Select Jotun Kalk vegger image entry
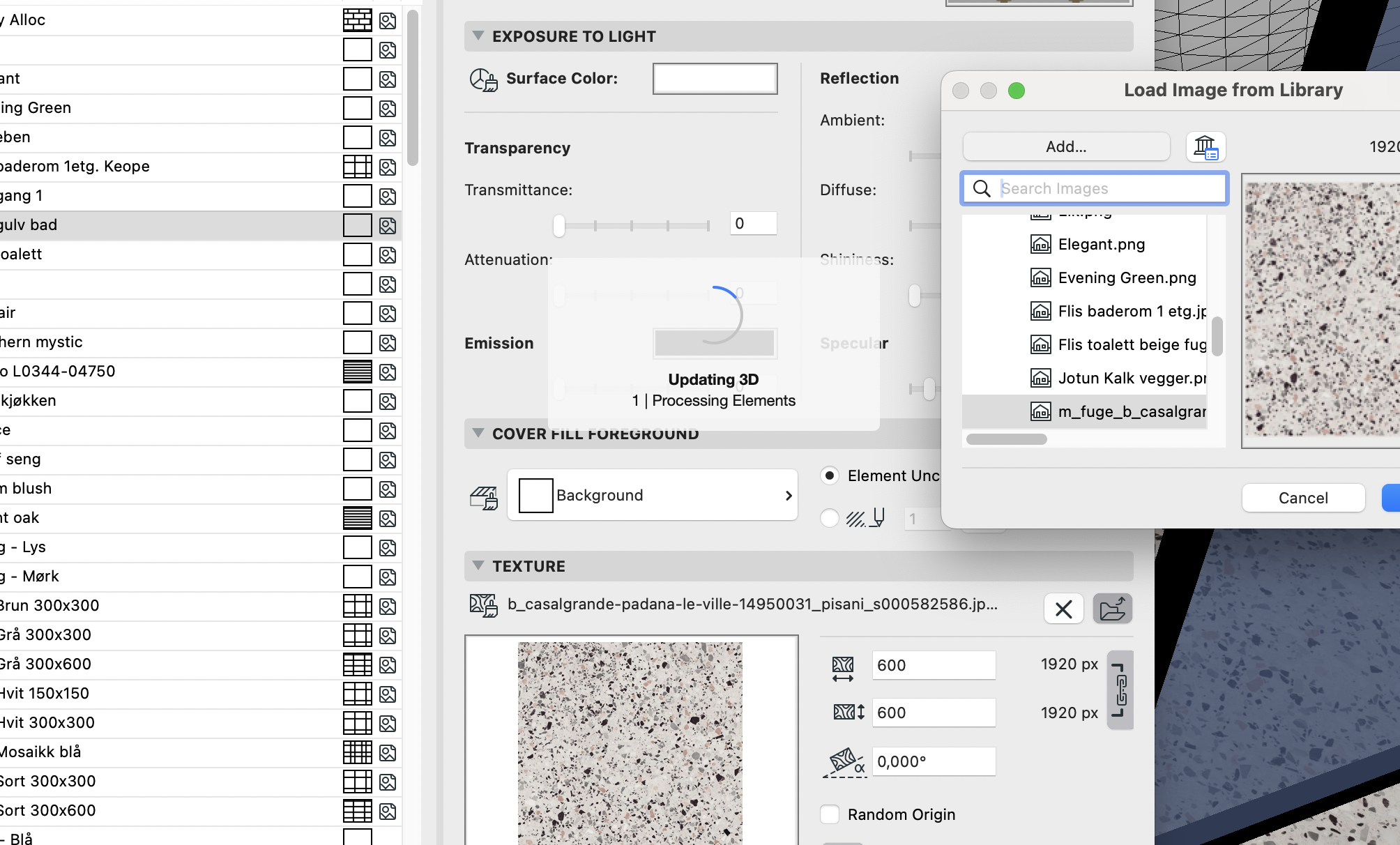Viewport: 1400px width, 845px height. click(1131, 378)
